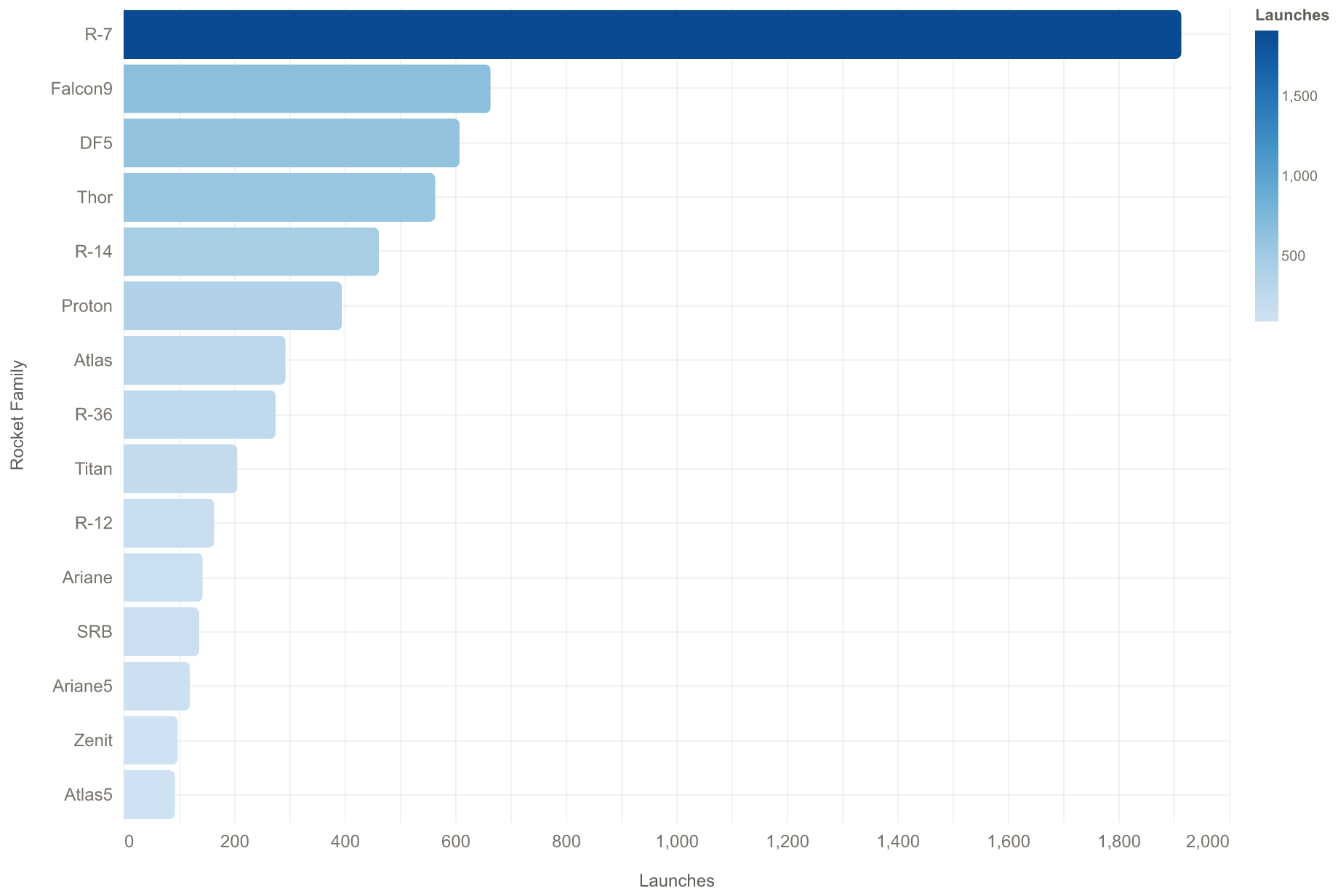Click the "Proton" axis label
The height and width of the screenshot is (896, 1338).
click(x=87, y=305)
